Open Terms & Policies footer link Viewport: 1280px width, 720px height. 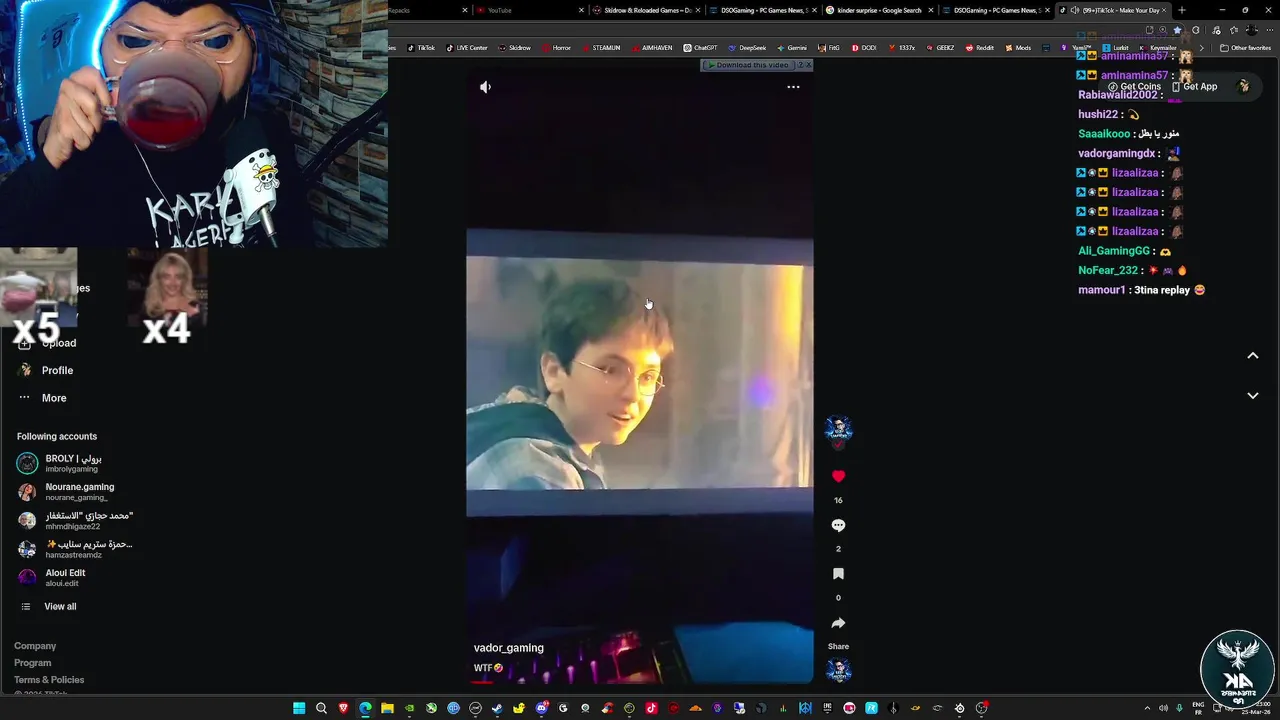(x=49, y=680)
